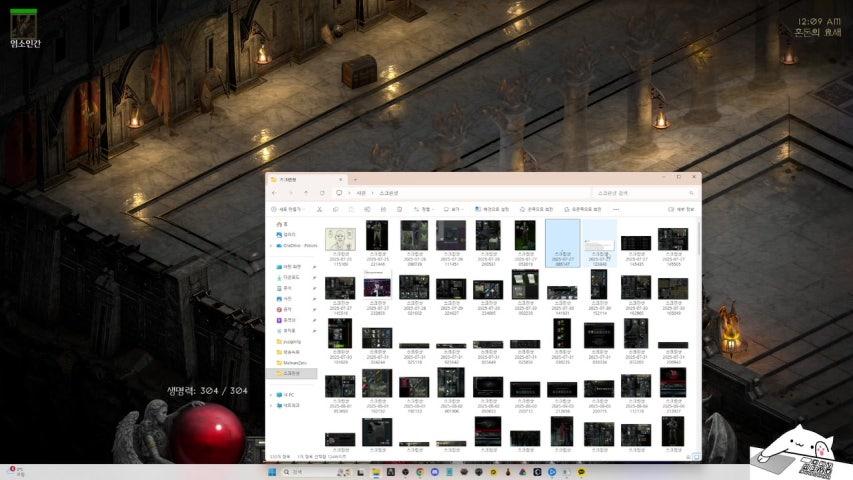Viewport: 853px width, 480px height.
Task: Click the Up directory arrow in Explorer
Action: point(306,192)
